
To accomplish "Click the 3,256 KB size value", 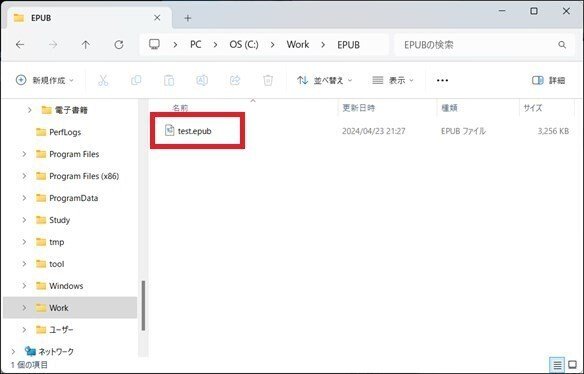I will click(553, 131).
